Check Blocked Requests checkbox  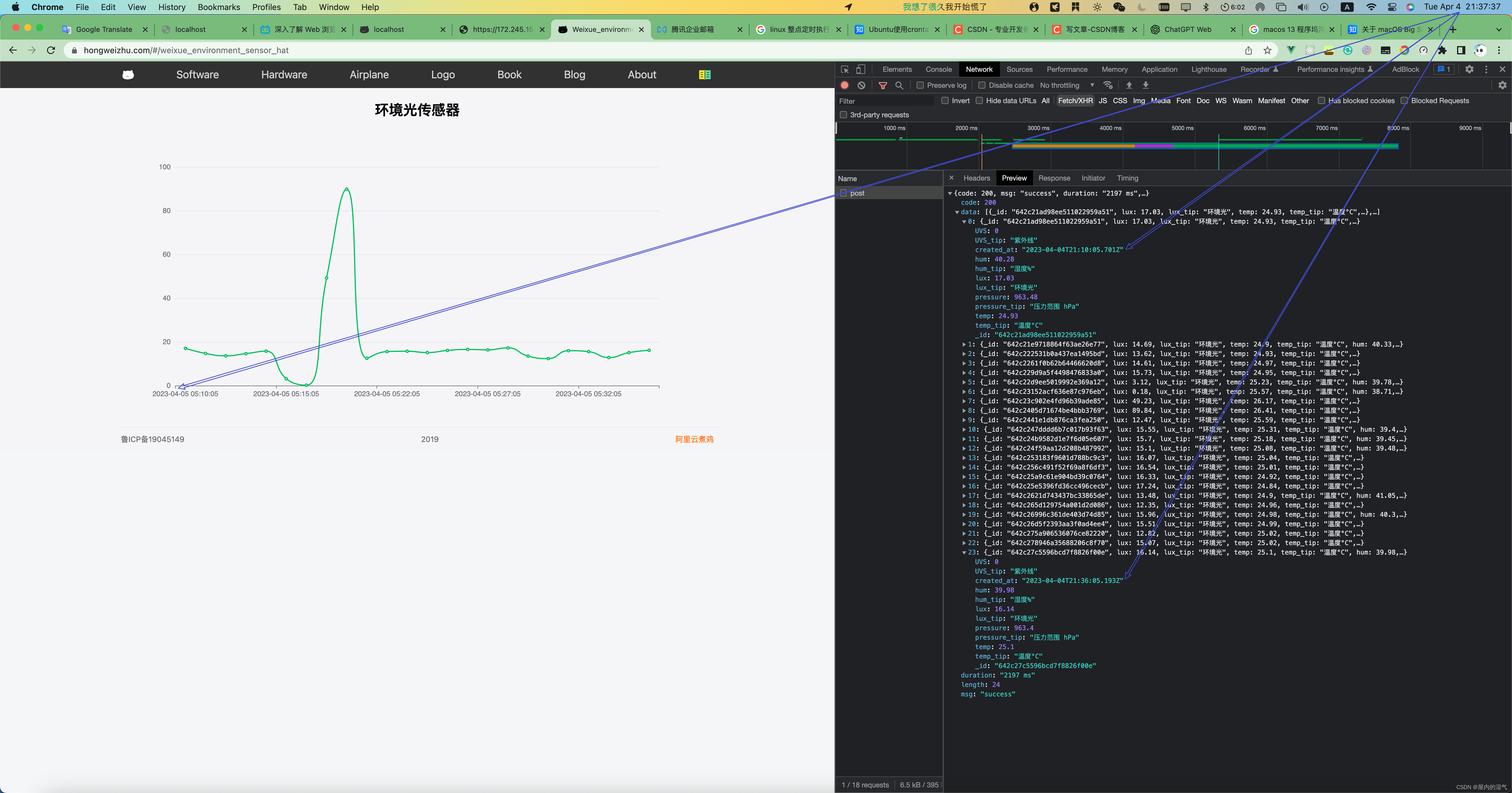1404,100
